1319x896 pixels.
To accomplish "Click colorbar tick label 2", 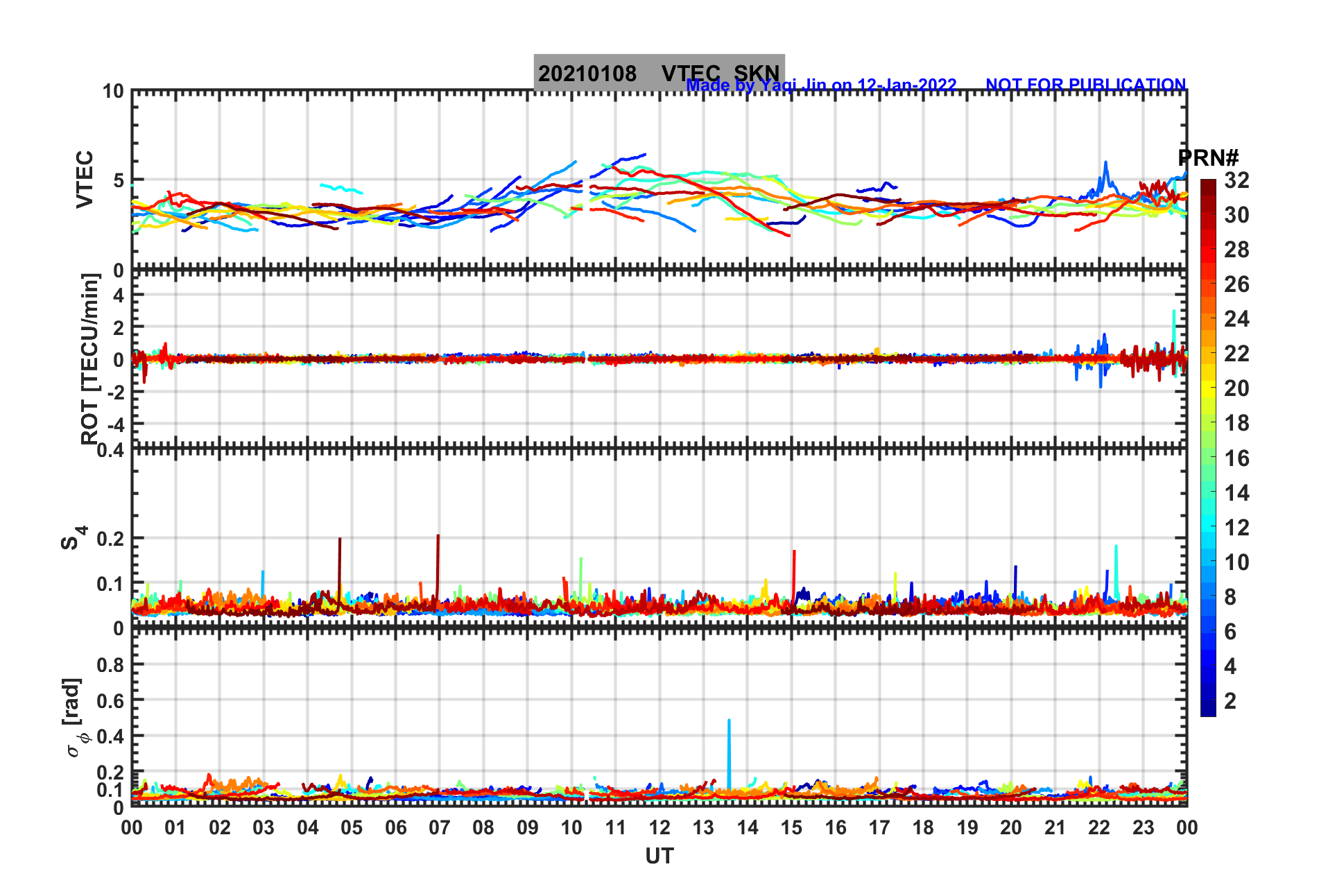I will [1230, 700].
